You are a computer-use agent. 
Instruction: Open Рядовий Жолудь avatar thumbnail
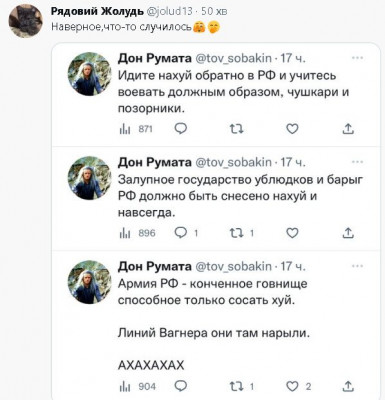(26, 21)
